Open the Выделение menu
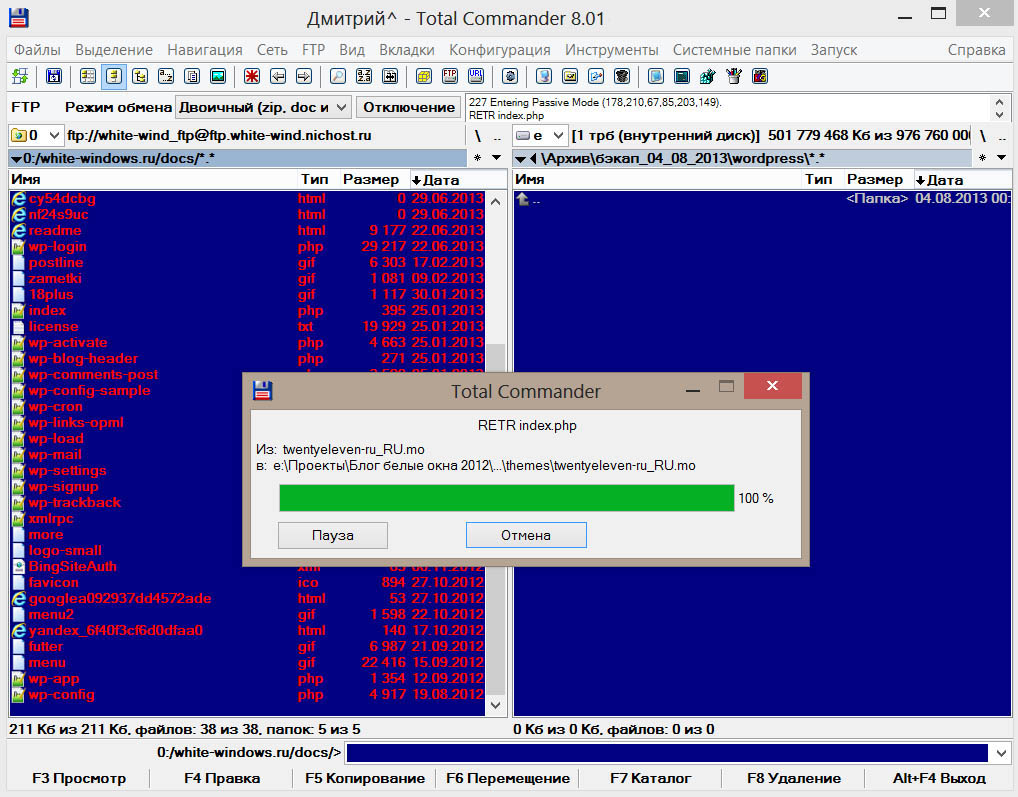1018x797 pixels. [114, 50]
